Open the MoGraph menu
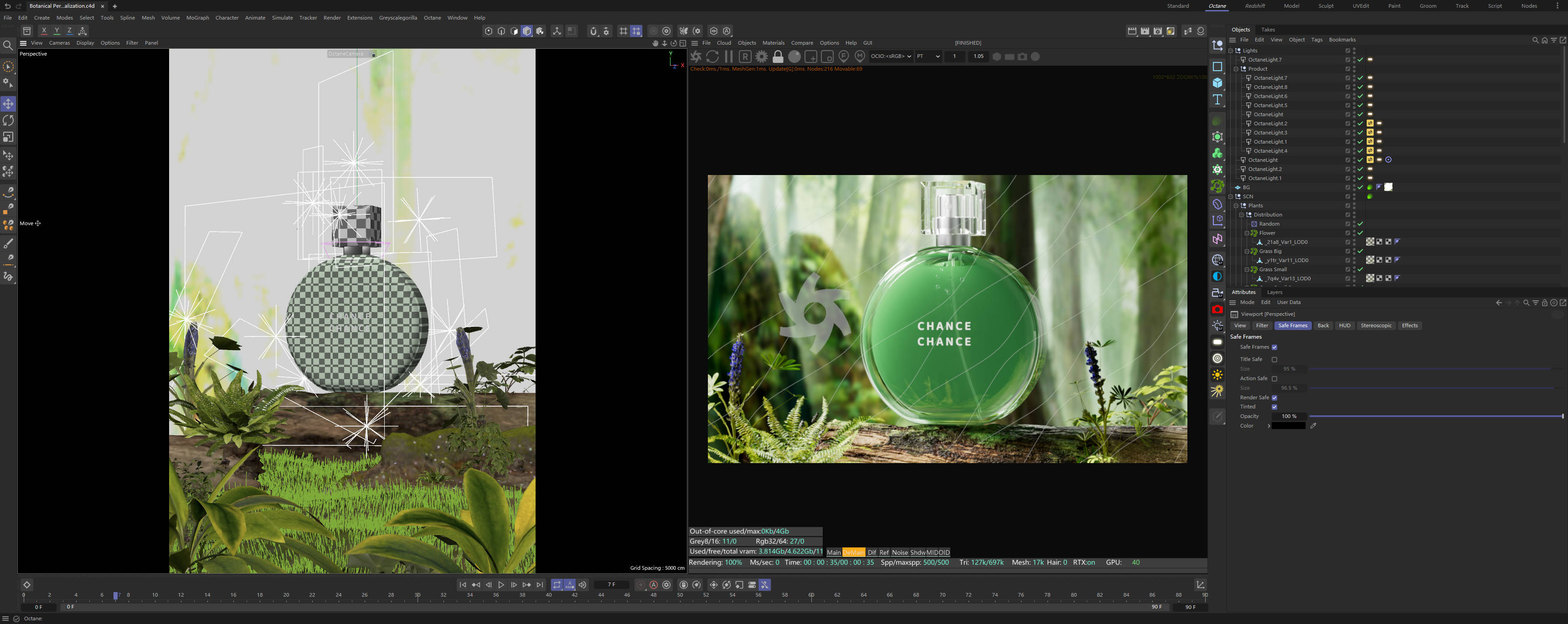The width and height of the screenshot is (1568, 624). click(198, 18)
